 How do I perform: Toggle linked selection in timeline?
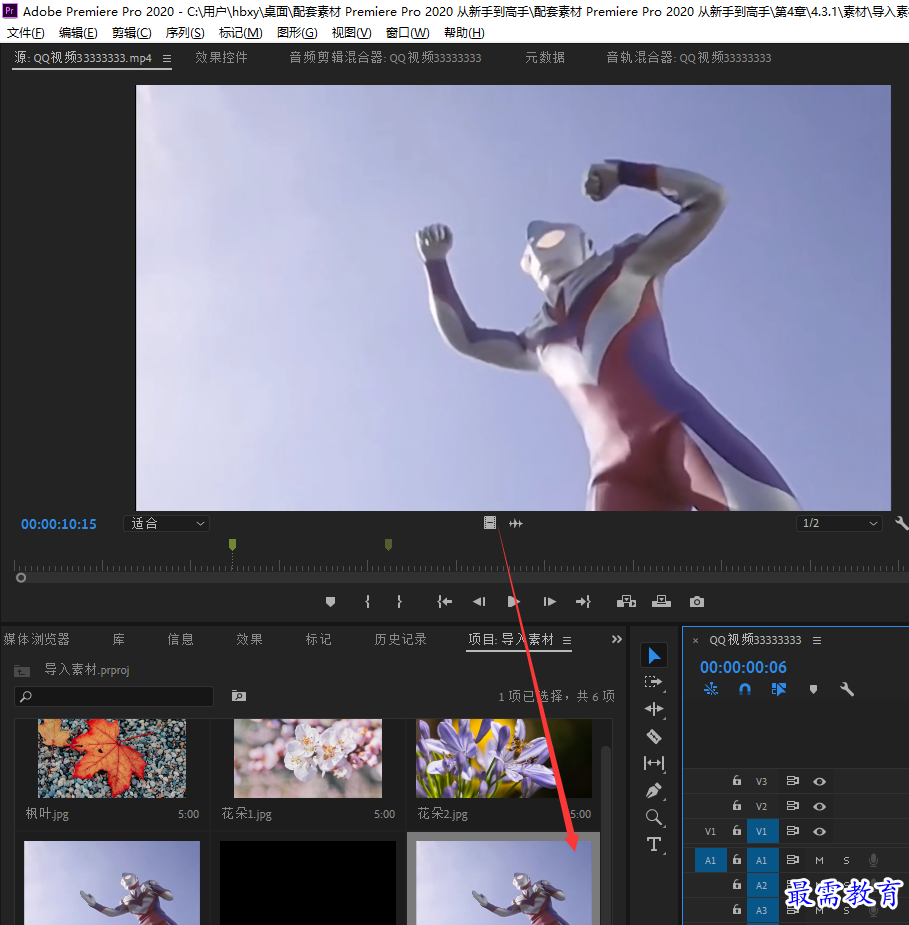tap(779, 689)
